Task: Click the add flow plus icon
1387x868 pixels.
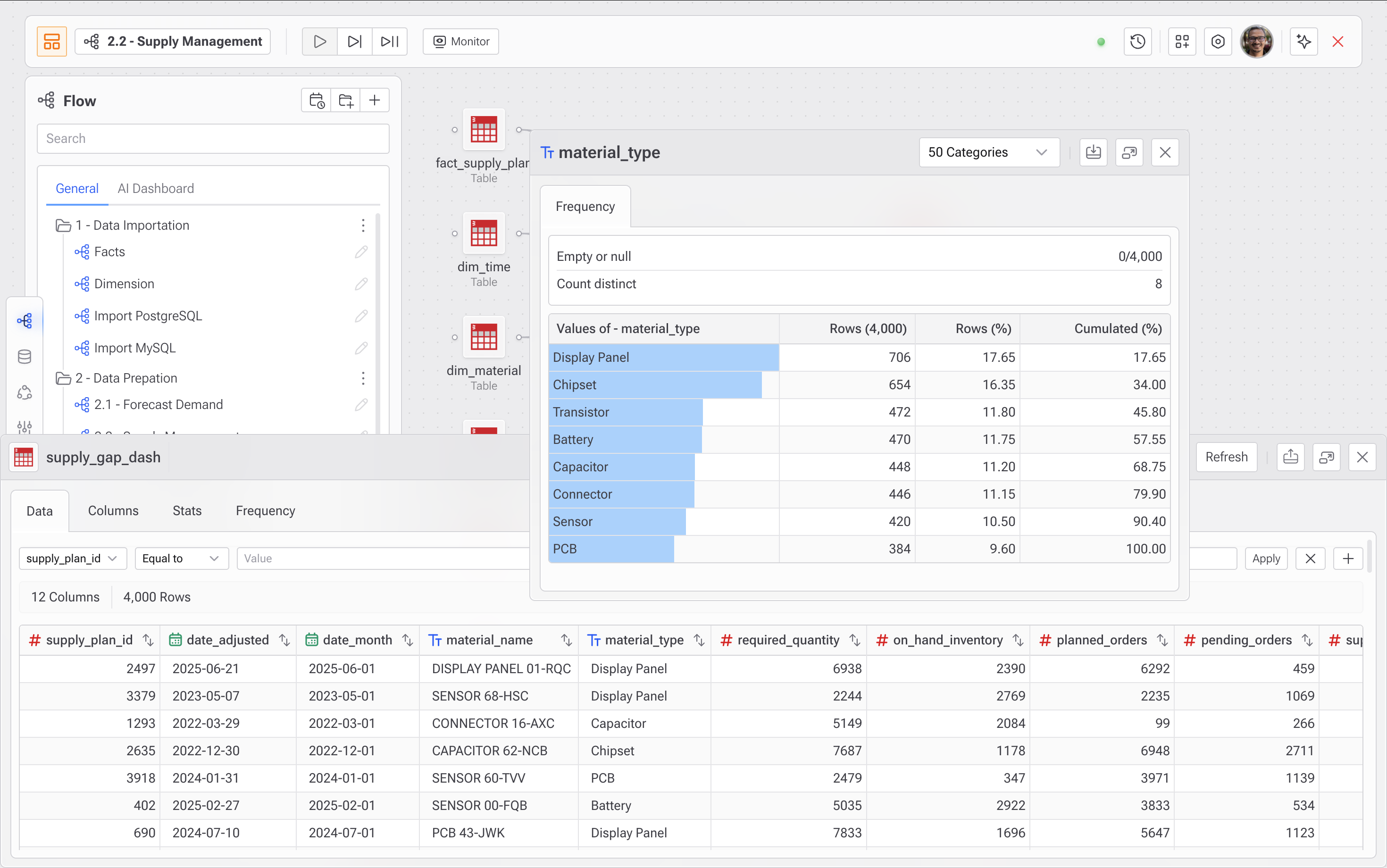Action: click(374, 100)
